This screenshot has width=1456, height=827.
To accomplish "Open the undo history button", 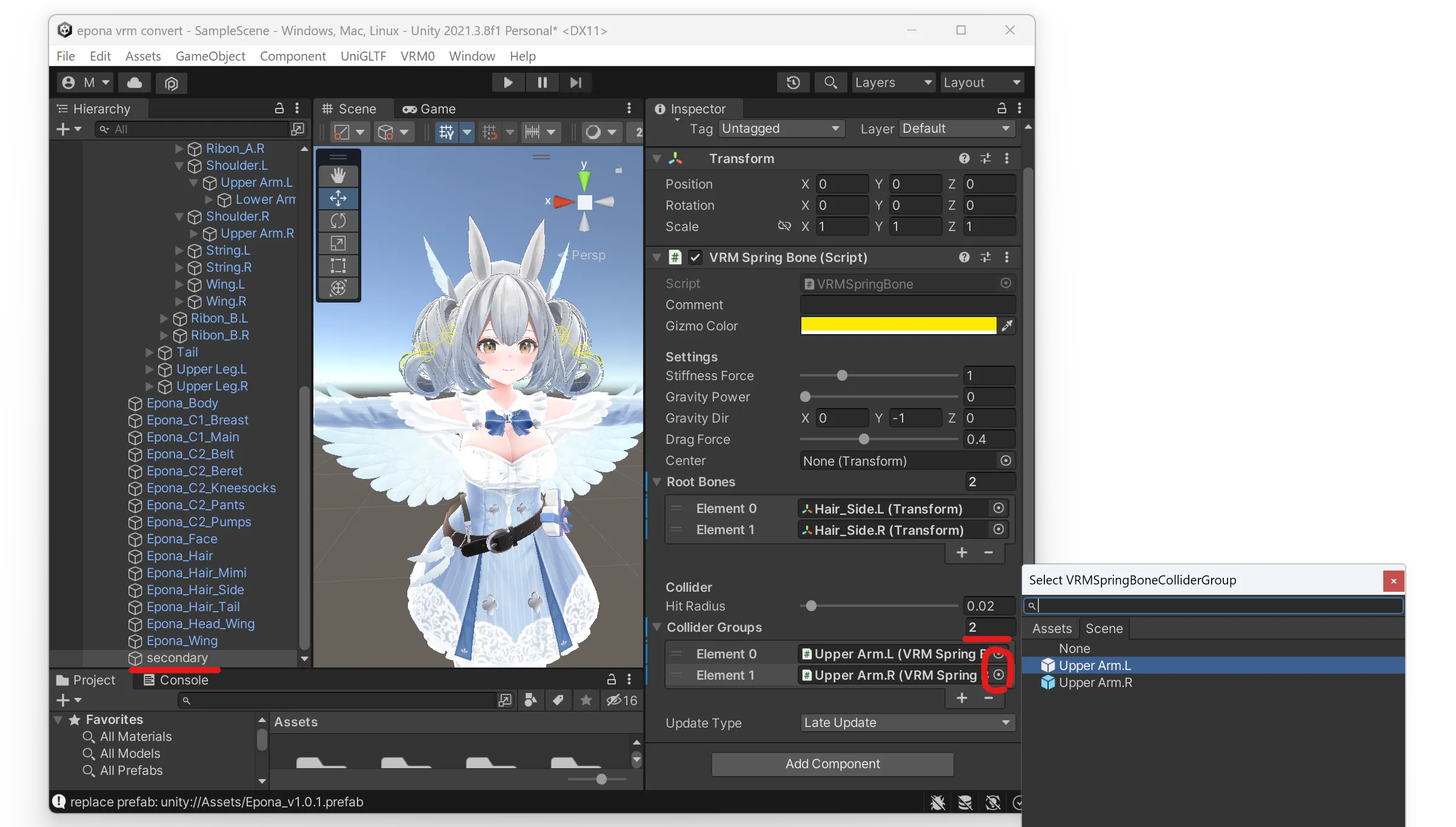I will [793, 82].
